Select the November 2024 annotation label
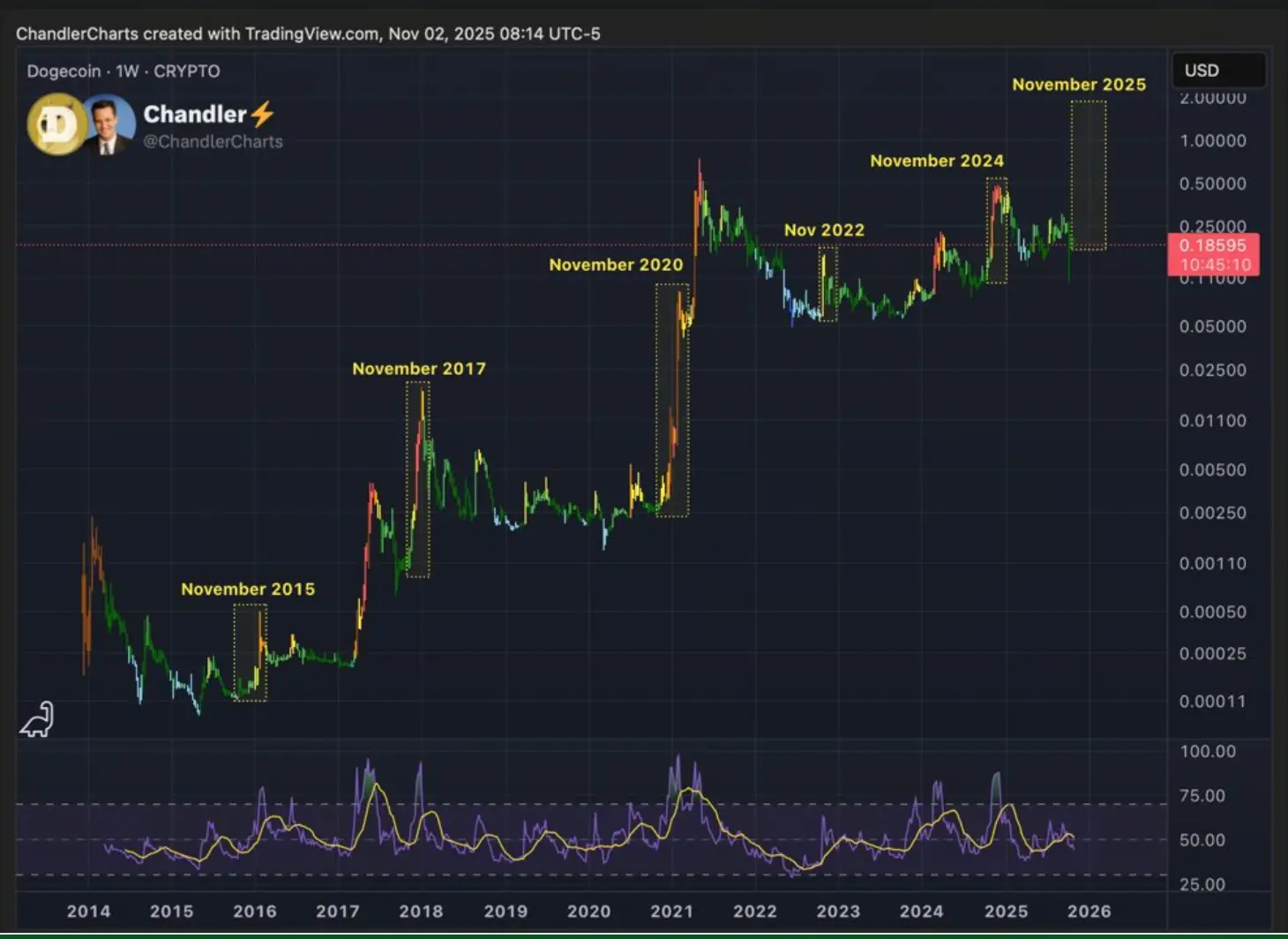This screenshot has width=1288, height=939. pos(937,161)
